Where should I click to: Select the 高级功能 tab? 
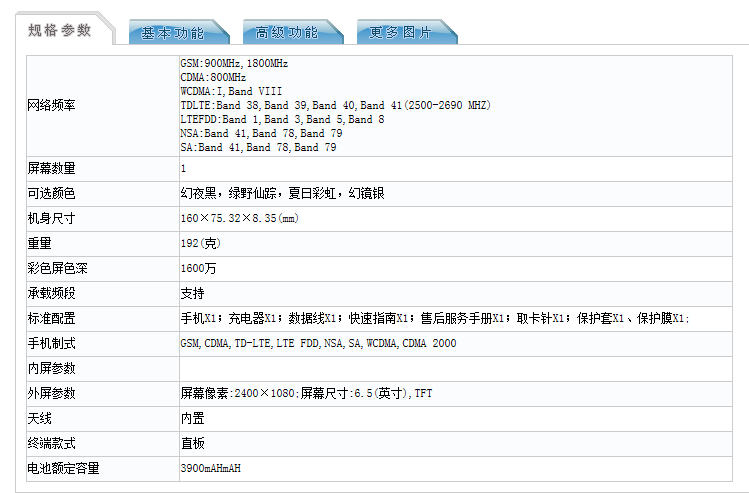coord(286,33)
